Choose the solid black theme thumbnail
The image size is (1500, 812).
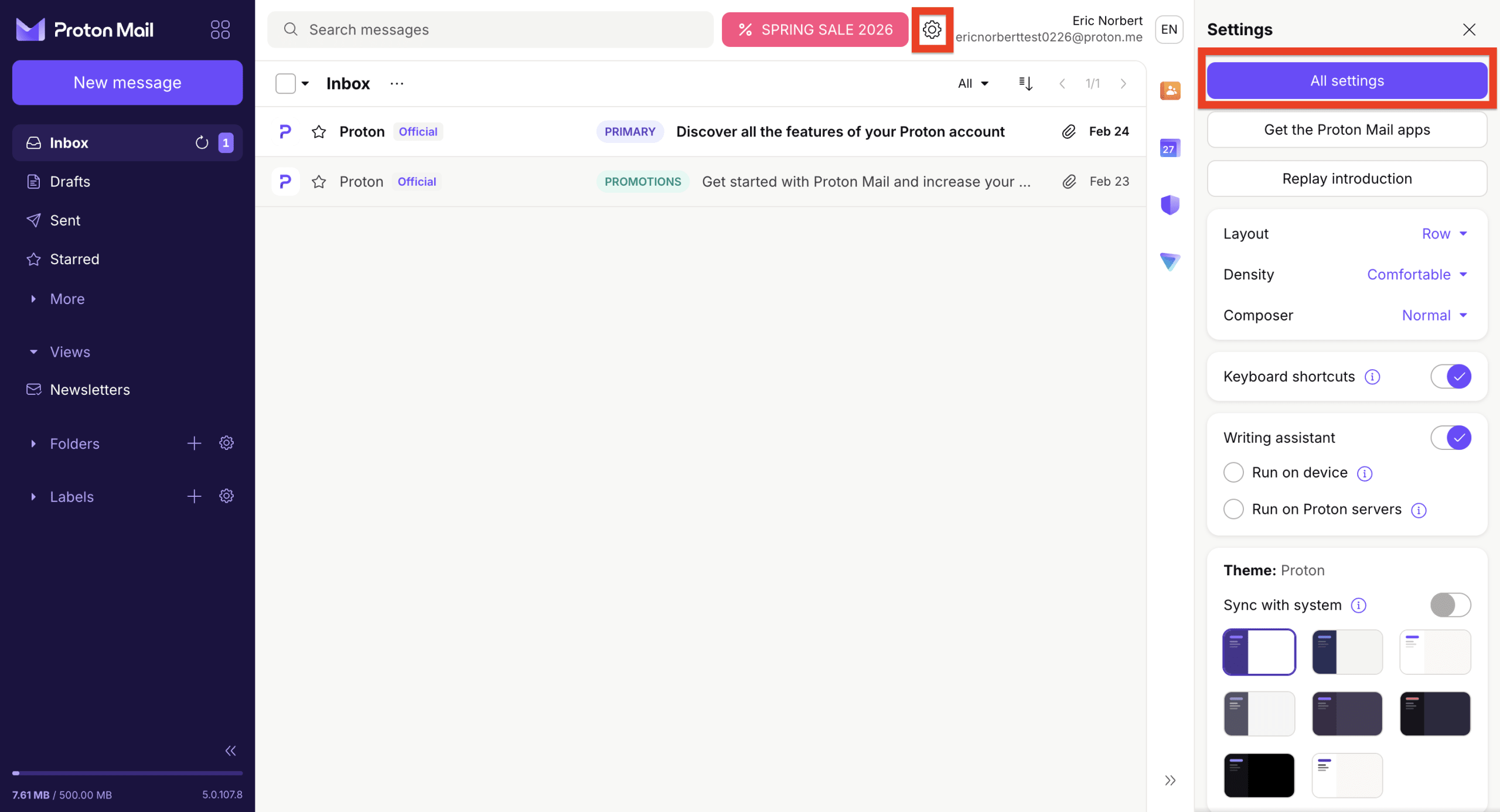pos(1259,775)
